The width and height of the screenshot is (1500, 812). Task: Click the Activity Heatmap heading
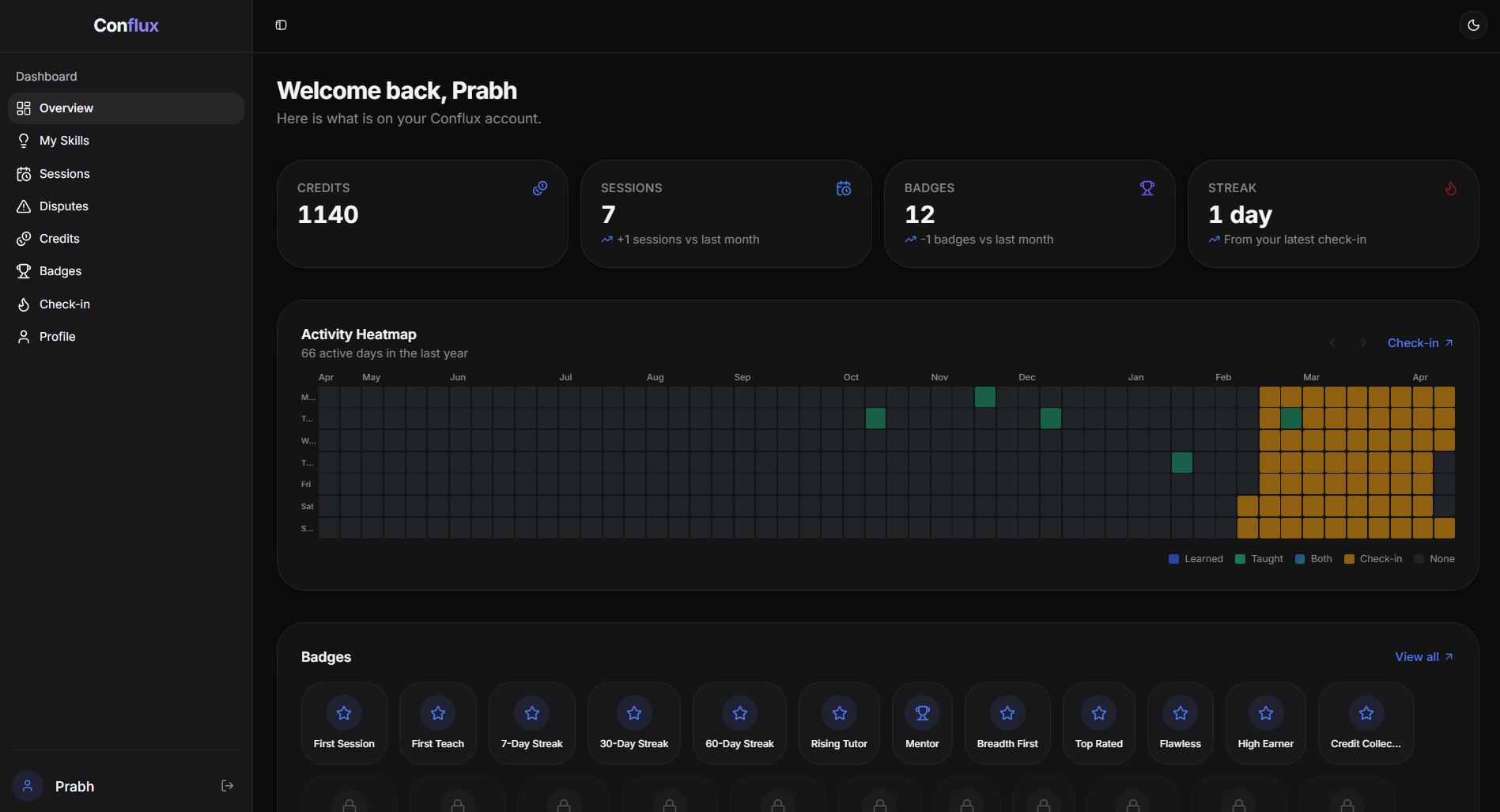pos(359,334)
